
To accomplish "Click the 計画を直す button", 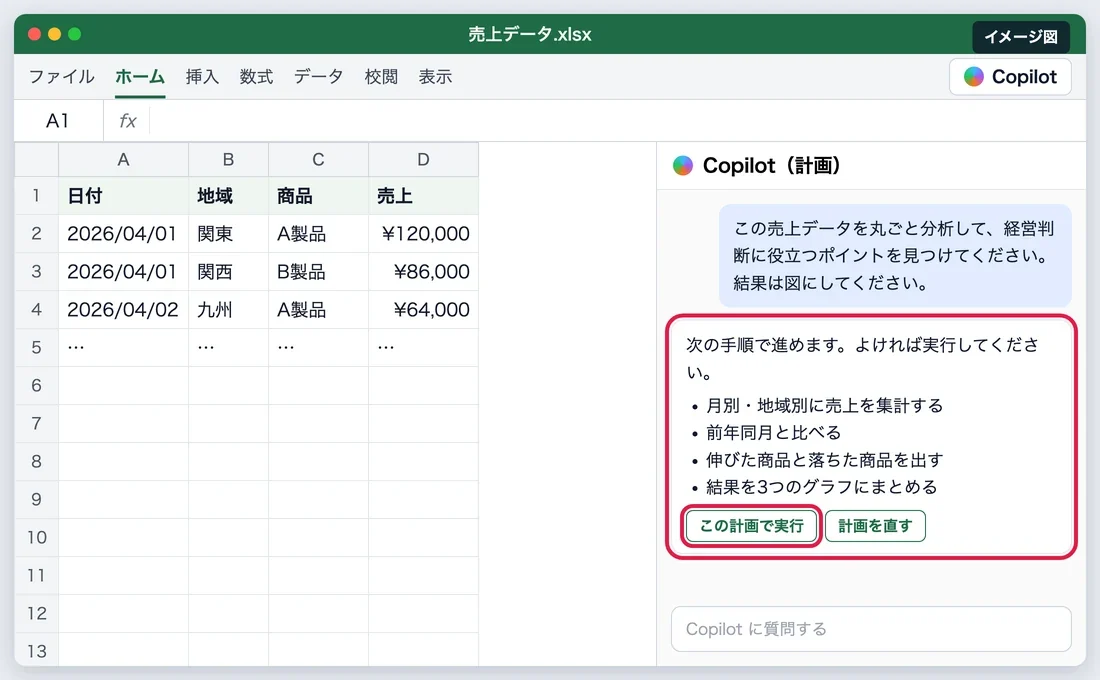I will point(876,526).
